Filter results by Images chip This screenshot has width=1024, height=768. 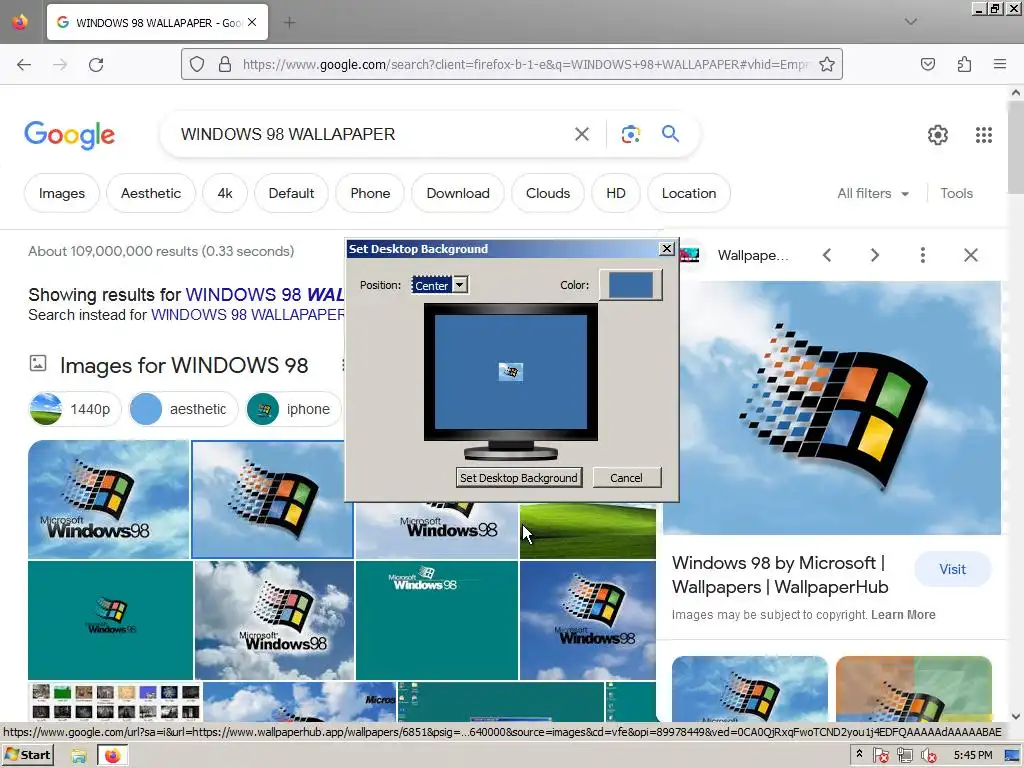[x=62, y=193]
